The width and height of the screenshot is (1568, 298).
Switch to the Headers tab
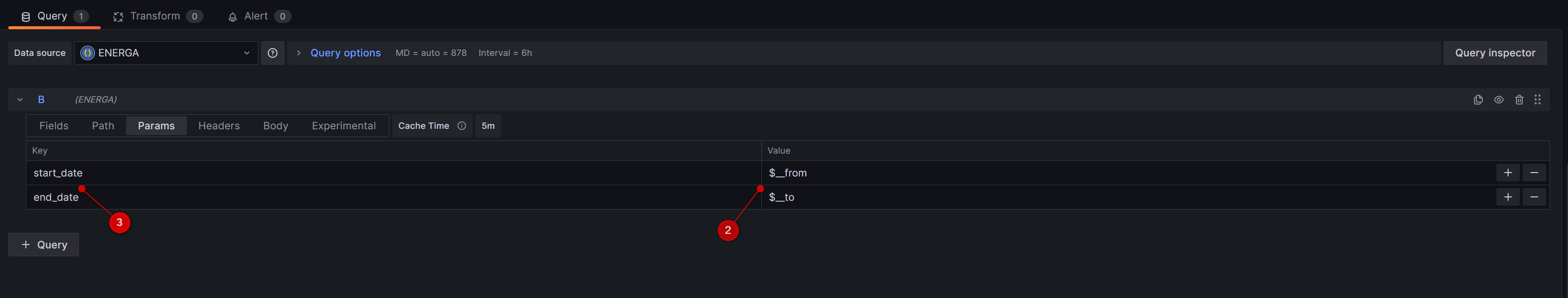point(219,125)
